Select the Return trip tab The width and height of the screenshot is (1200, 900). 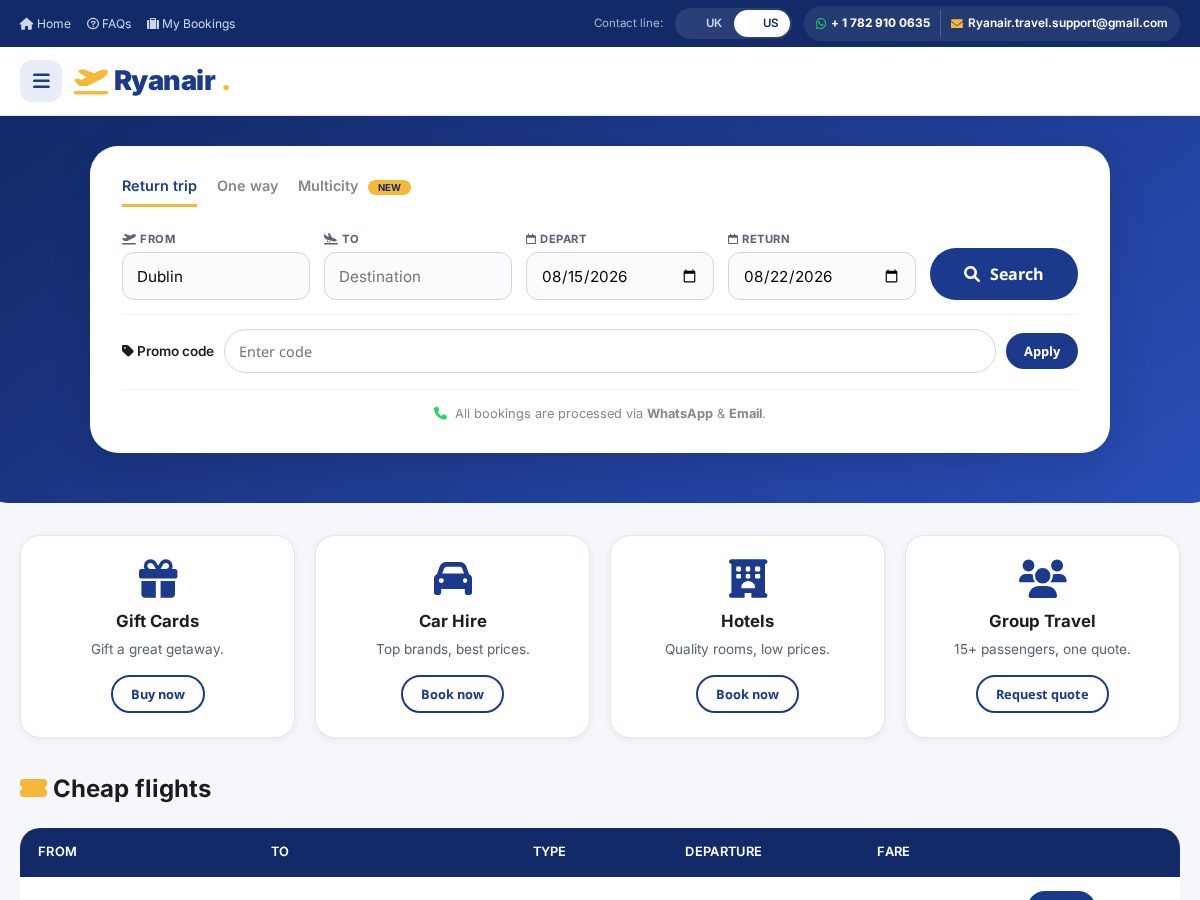point(159,186)
